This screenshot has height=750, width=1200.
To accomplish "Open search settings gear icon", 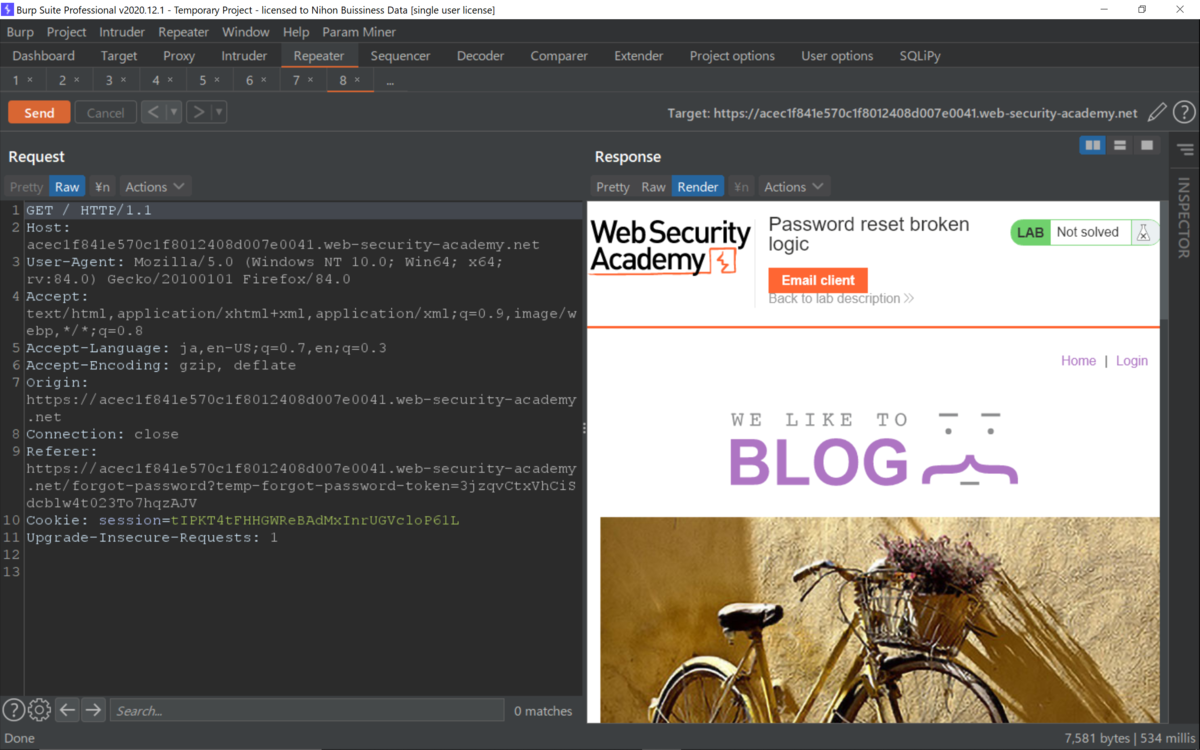I will click(39, 710).
